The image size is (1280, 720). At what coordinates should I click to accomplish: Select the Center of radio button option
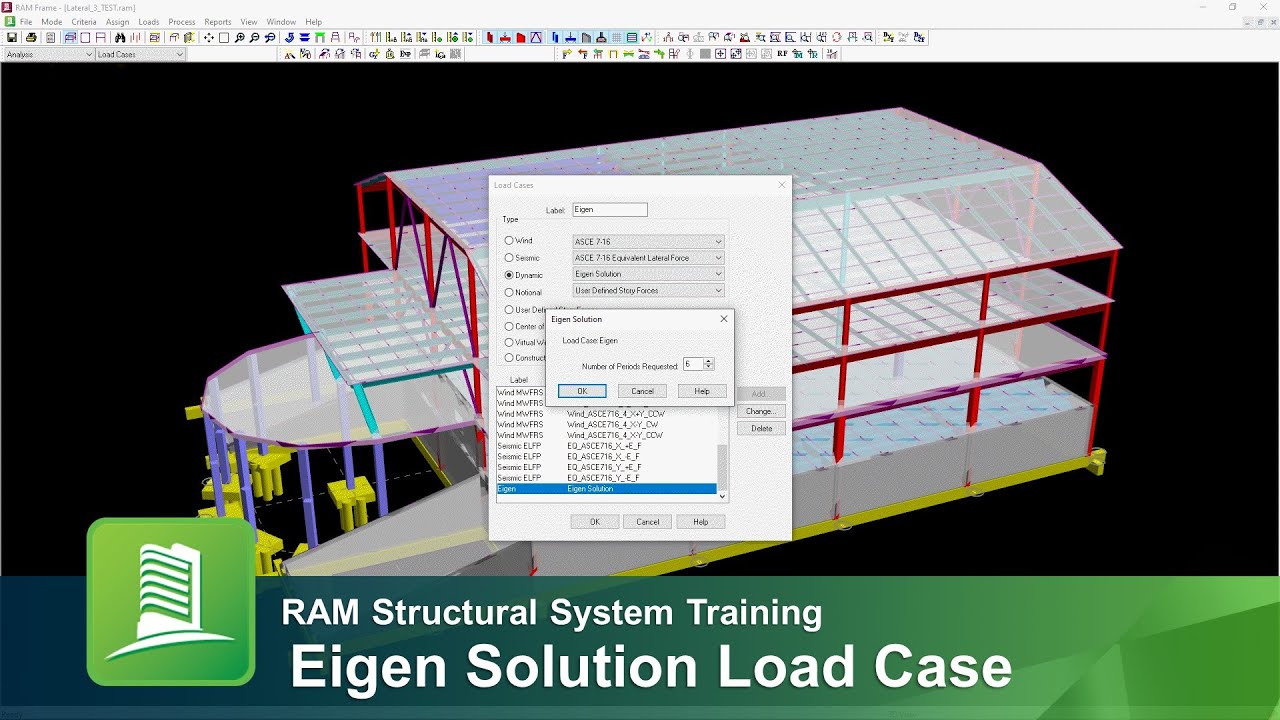(x=509, y=326)
